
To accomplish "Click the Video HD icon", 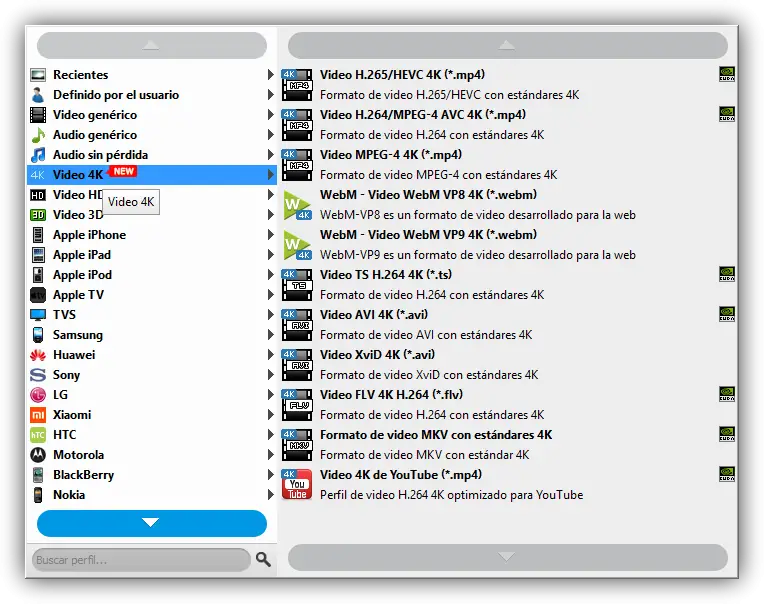I will point(38,195).
